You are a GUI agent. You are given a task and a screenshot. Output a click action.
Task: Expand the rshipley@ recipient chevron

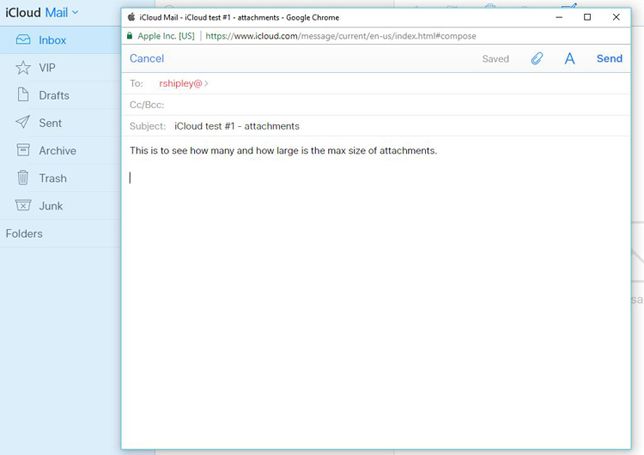[206, 83]
